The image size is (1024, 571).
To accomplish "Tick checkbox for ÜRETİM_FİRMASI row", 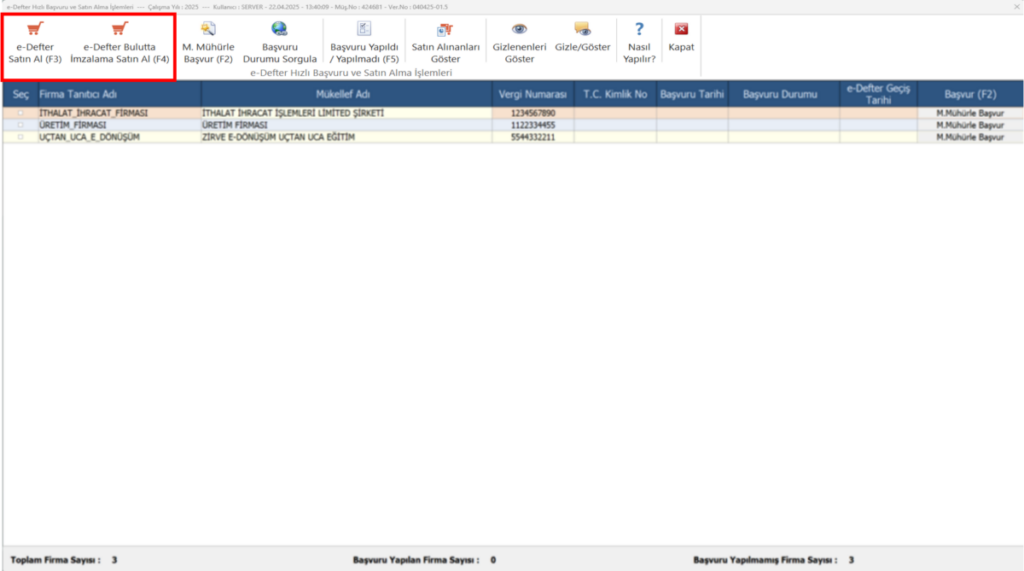I will point(20,125).
